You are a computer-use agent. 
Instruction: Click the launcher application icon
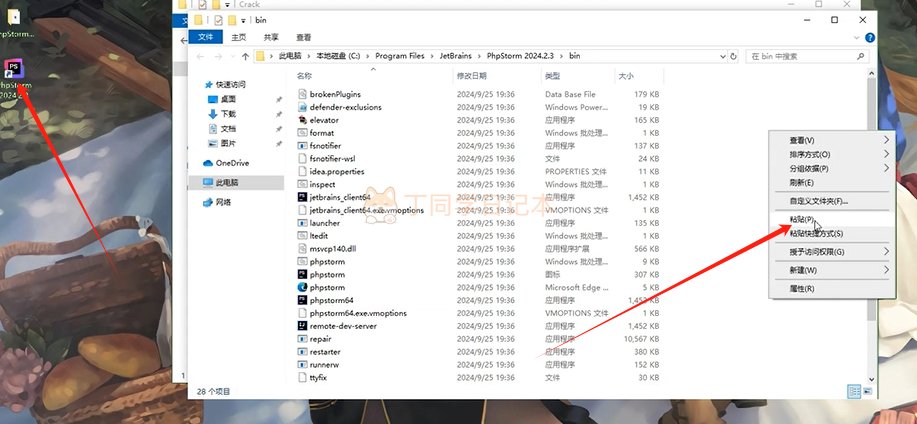302,223
